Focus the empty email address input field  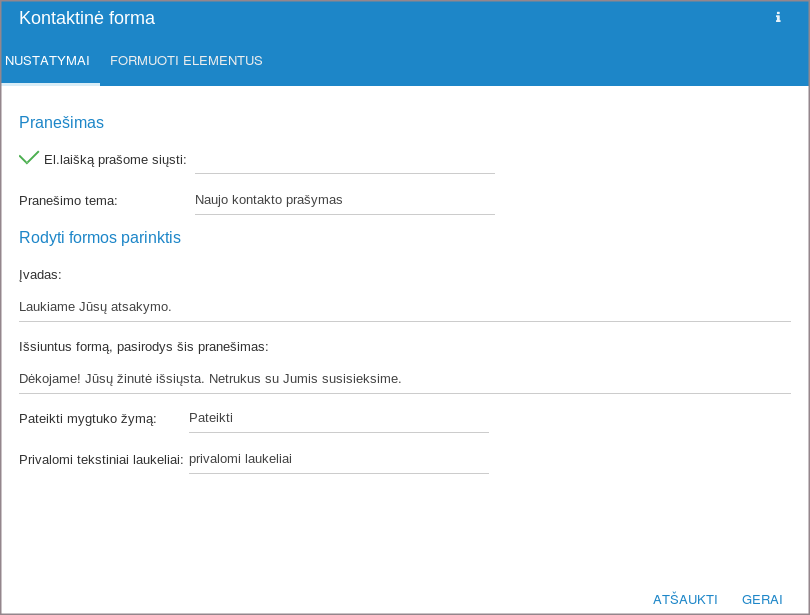coord(344,159)
